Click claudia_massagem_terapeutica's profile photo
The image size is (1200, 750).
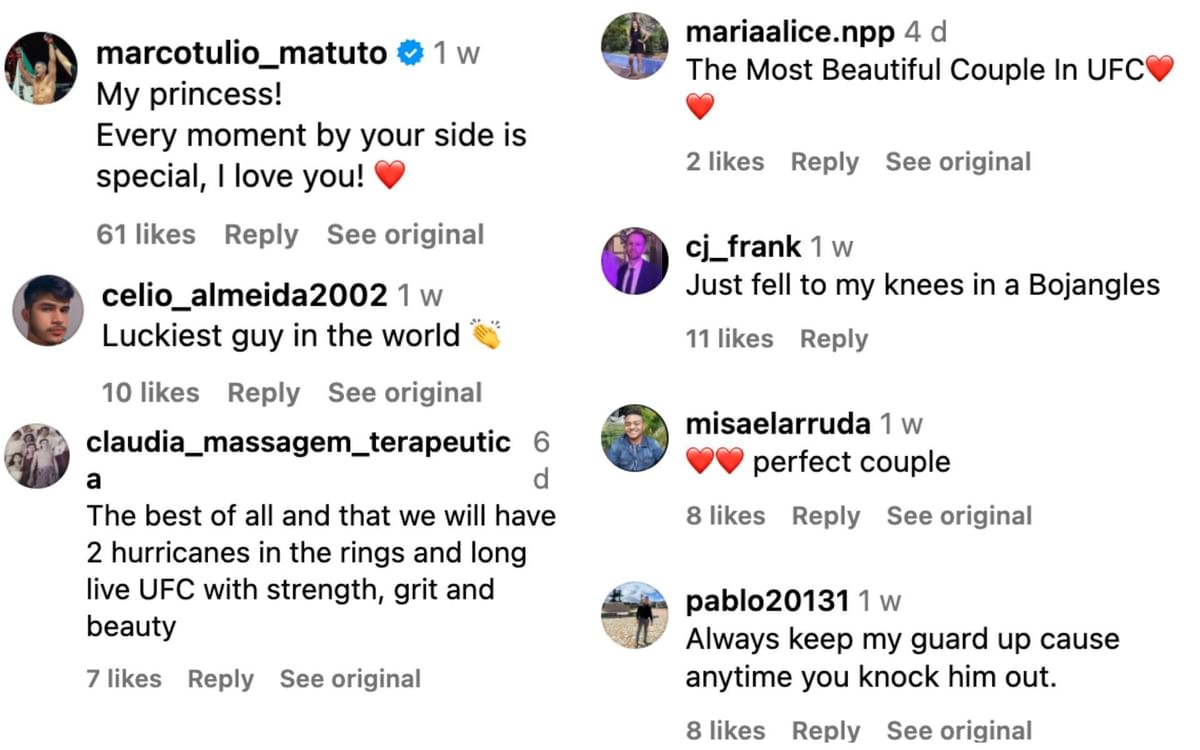[37, 456]
